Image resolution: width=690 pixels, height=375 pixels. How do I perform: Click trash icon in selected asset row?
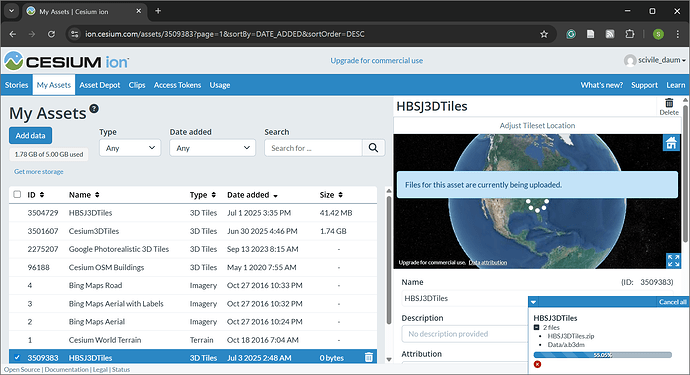(369, 357)
